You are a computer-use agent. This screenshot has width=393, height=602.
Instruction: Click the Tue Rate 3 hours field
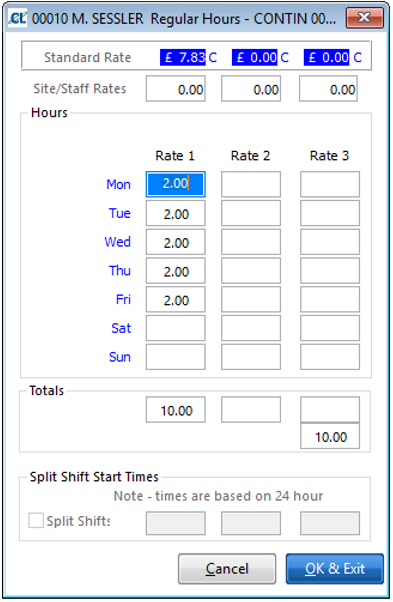pos(330,213)
